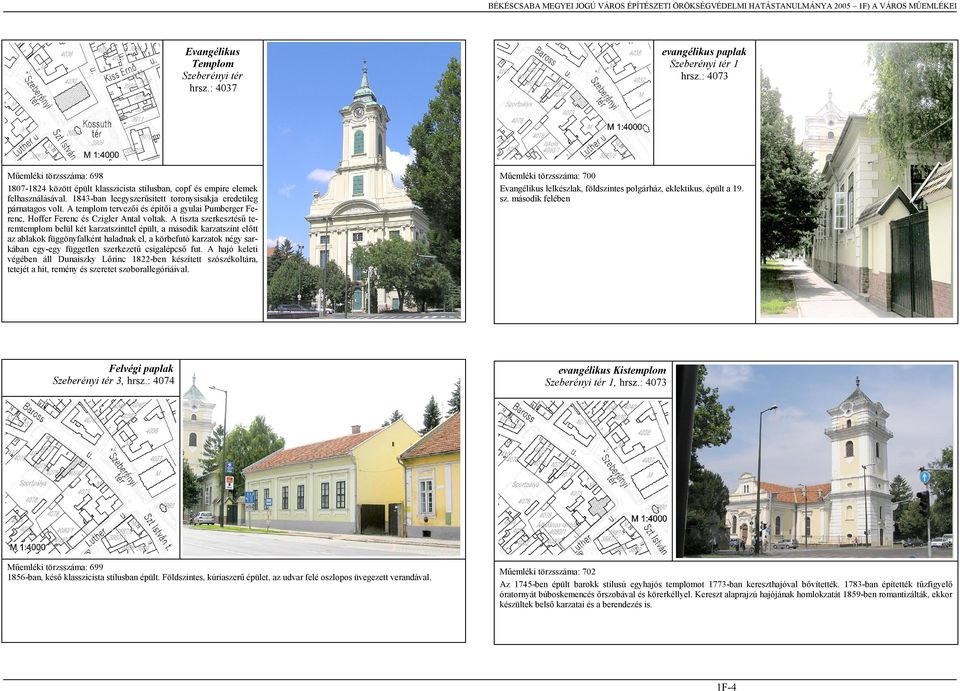The width and height of the screenshot is (960, 691).
Task: Click the evangélikus Kistemplom site map
Action: pos(583,478)
